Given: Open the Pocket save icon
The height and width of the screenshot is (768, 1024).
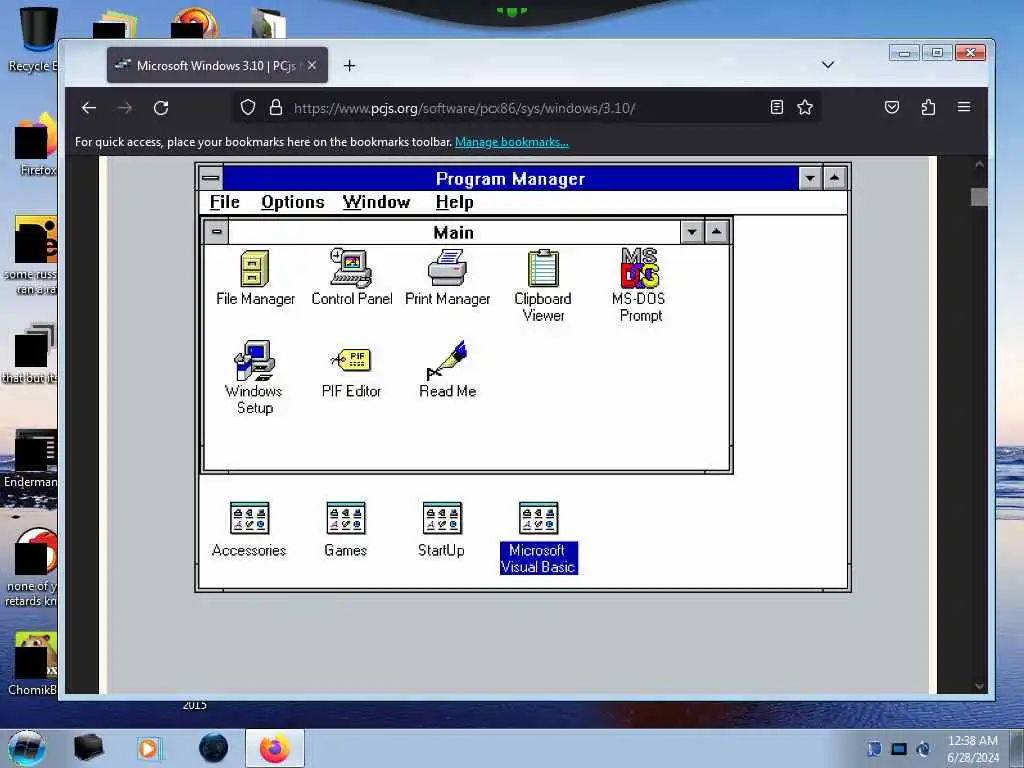Looking at the screenshot, I should 892,107.
